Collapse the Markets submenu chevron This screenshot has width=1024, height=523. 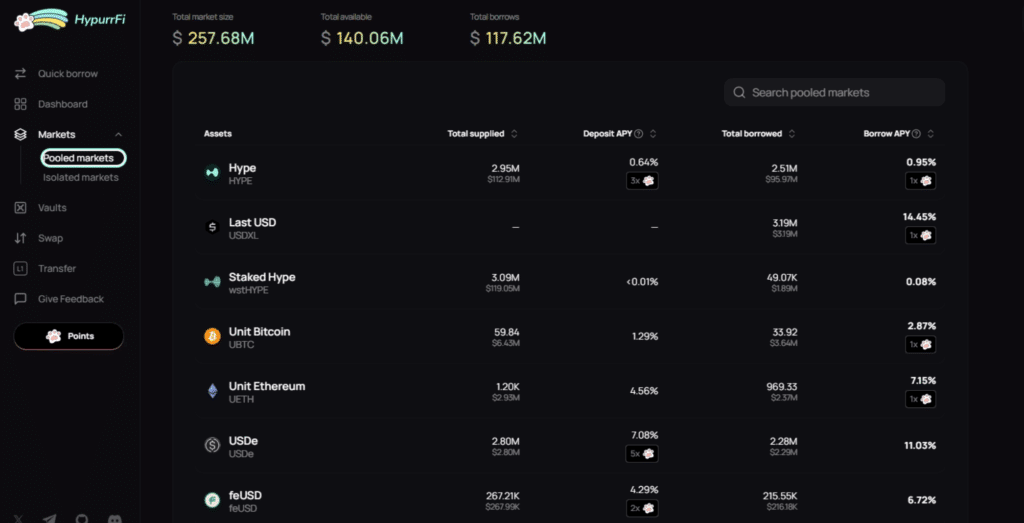[118, 135]
